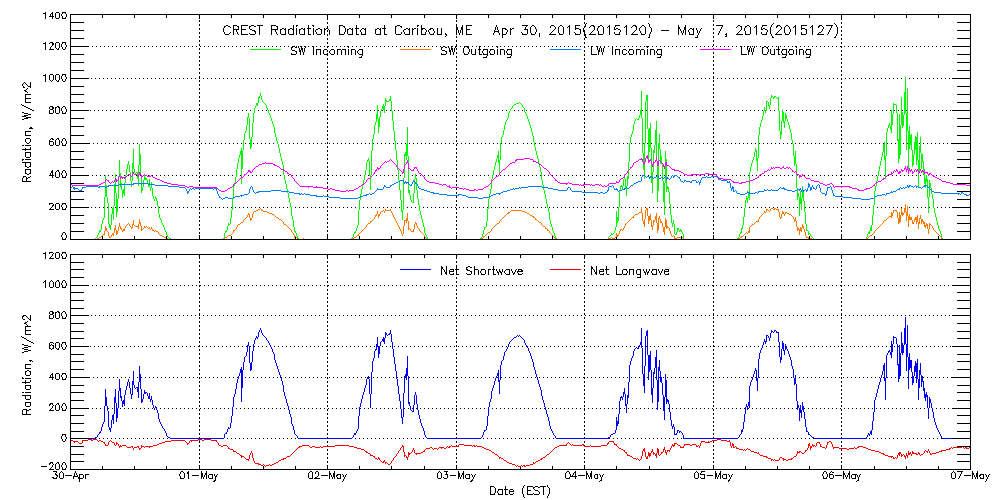Screen dimensions: 1000x500
Task: Click the SW Outgoing legend label
Action: (x=476, y=51)
